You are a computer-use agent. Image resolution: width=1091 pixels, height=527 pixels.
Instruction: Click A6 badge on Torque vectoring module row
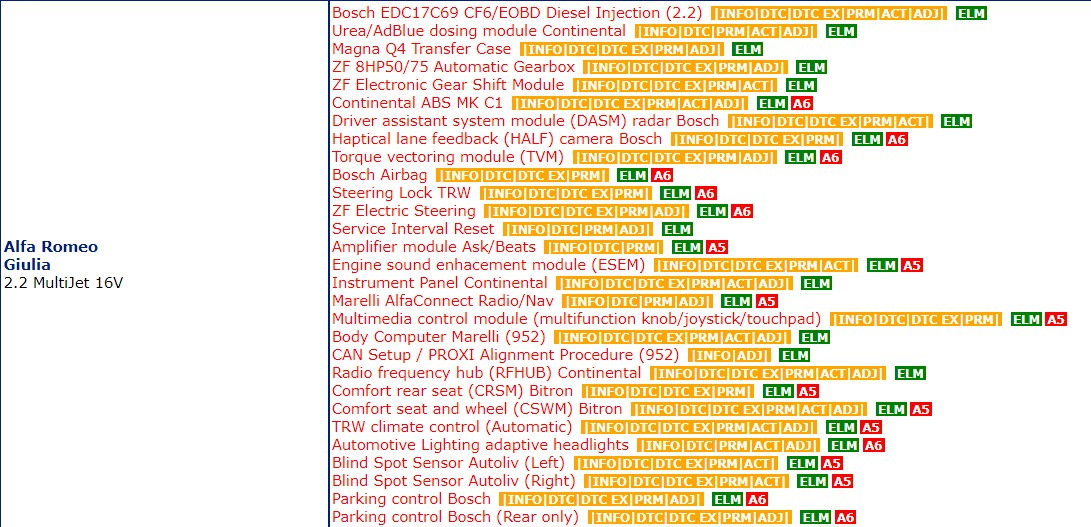pyautogui.click(x=831, y=158)
